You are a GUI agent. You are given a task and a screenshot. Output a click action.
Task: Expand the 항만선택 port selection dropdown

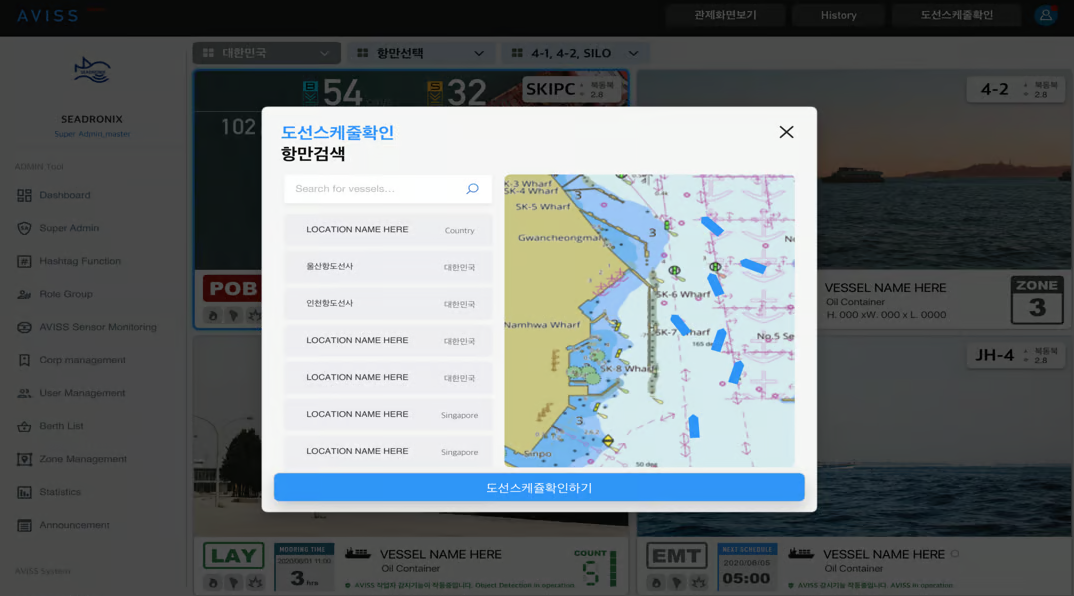(x=418, y=52)
